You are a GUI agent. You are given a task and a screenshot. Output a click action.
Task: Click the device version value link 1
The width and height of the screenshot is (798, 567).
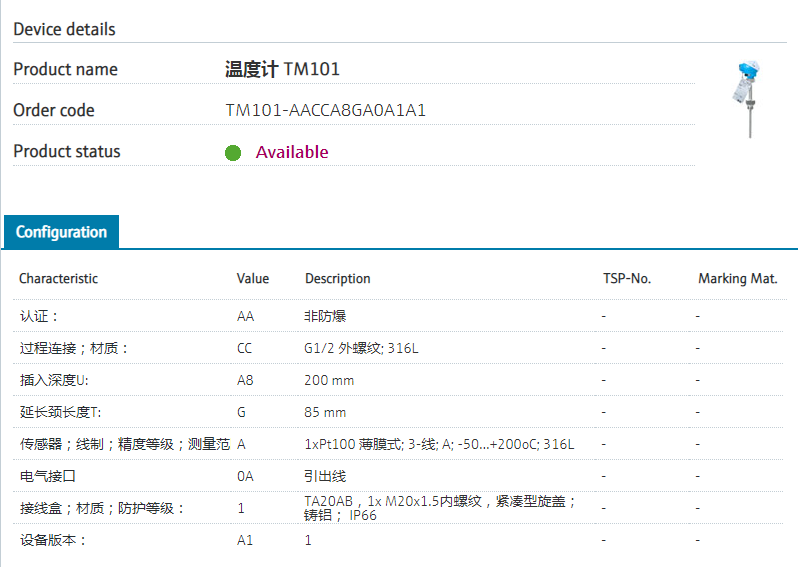click(308, 540)
